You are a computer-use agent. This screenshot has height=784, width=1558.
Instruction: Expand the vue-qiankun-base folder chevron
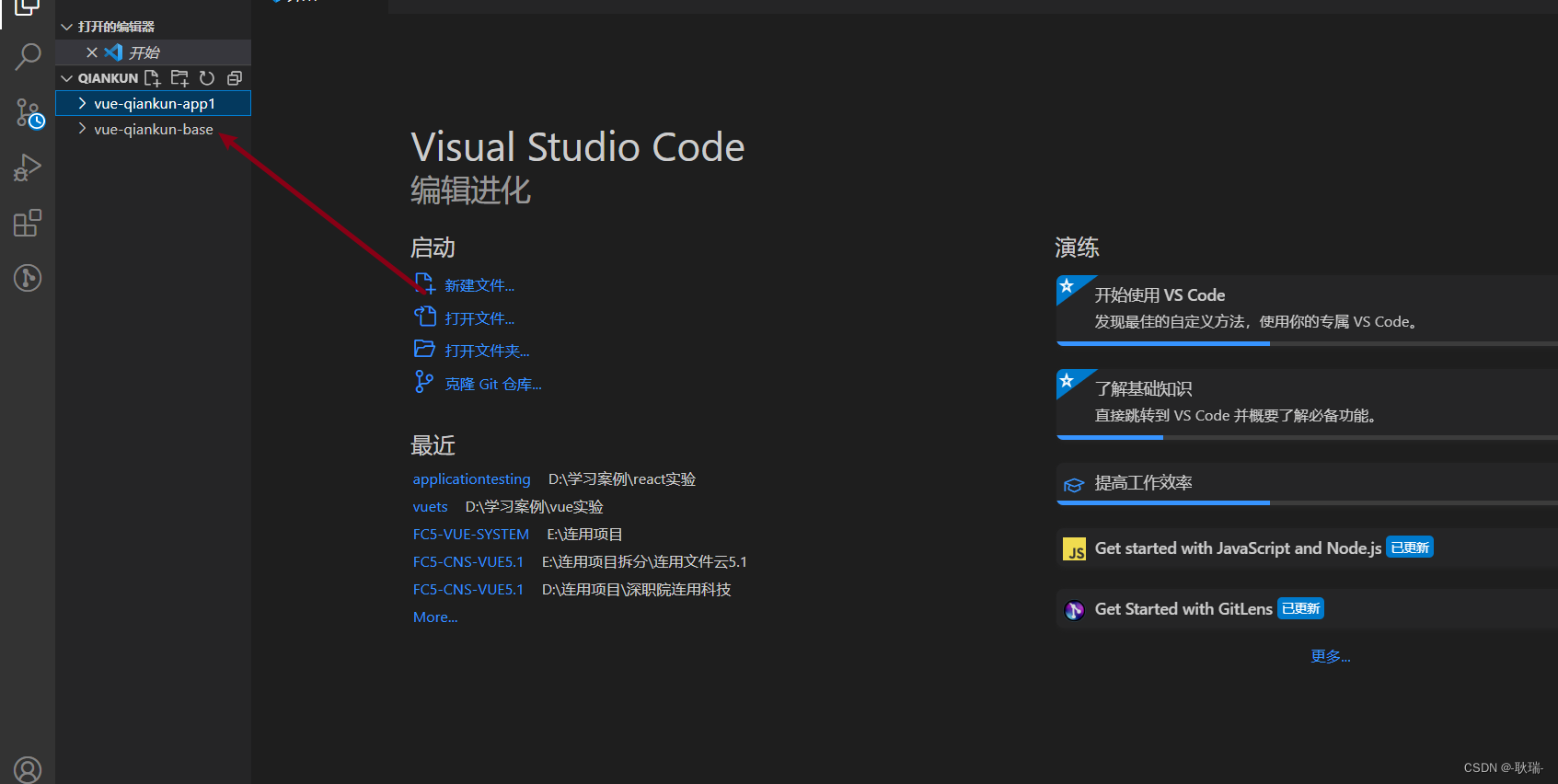(82, 129)
